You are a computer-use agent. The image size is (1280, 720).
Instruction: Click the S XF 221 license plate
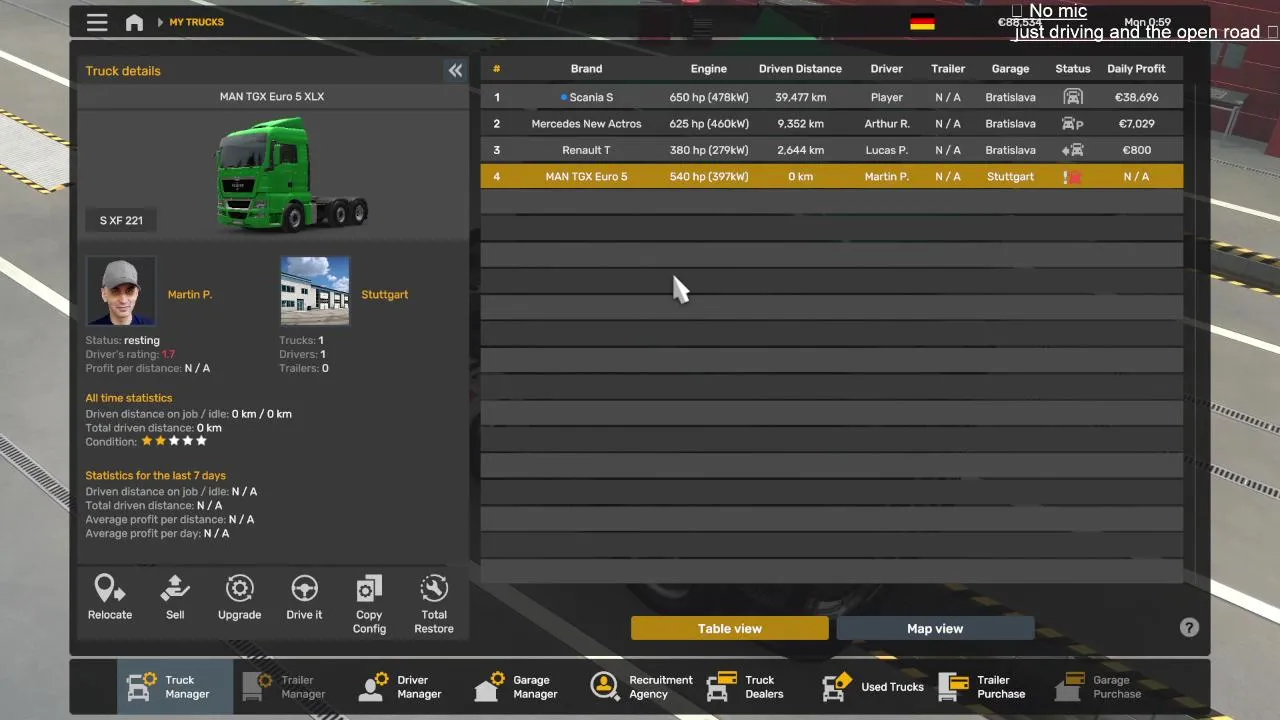tap(121, 220)
